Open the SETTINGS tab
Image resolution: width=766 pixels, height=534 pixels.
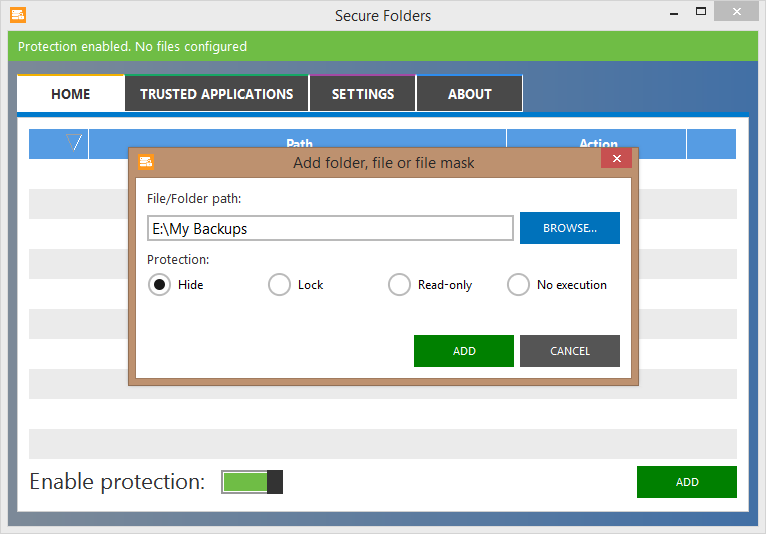363,94
